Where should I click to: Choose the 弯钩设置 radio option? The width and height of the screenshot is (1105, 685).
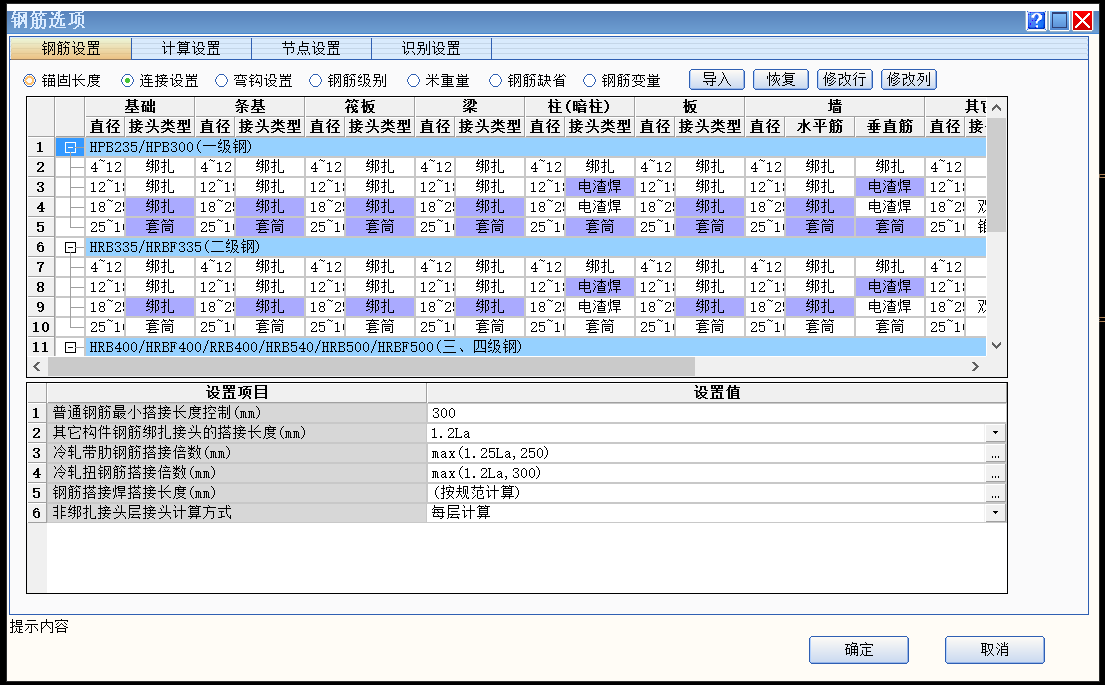pos(254,81)
